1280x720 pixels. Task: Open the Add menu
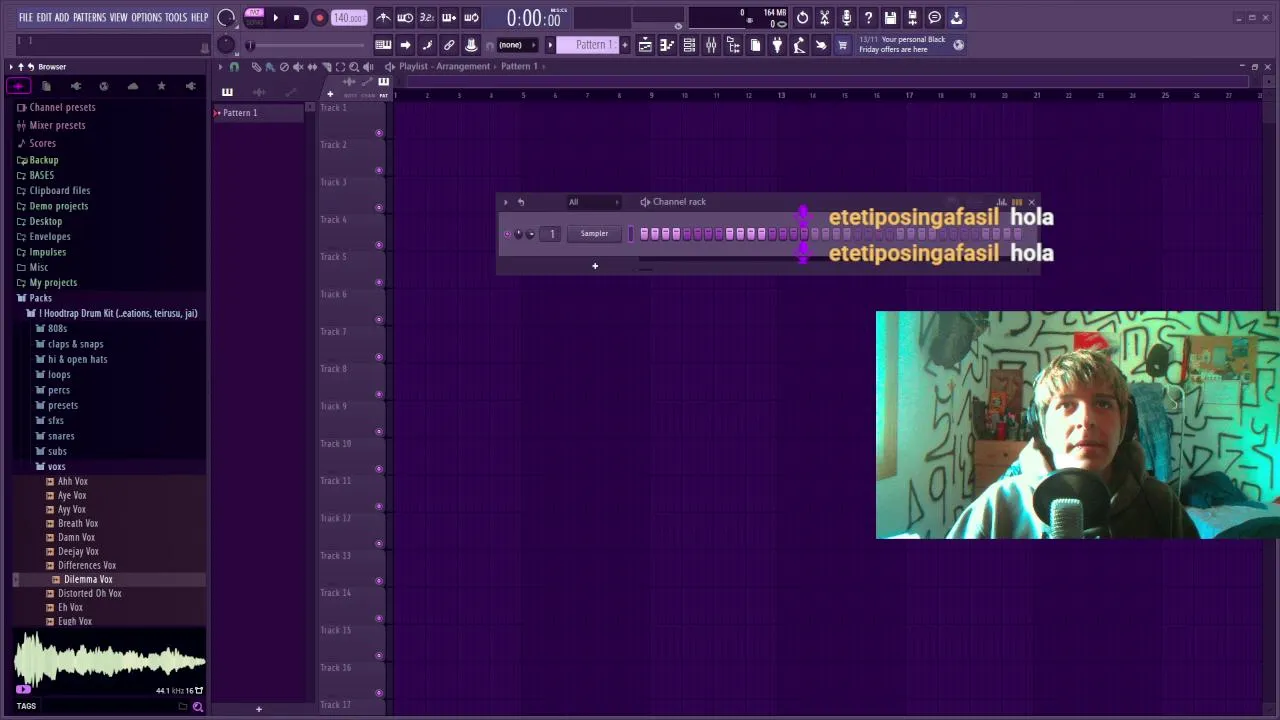click(x=62, y=18)
